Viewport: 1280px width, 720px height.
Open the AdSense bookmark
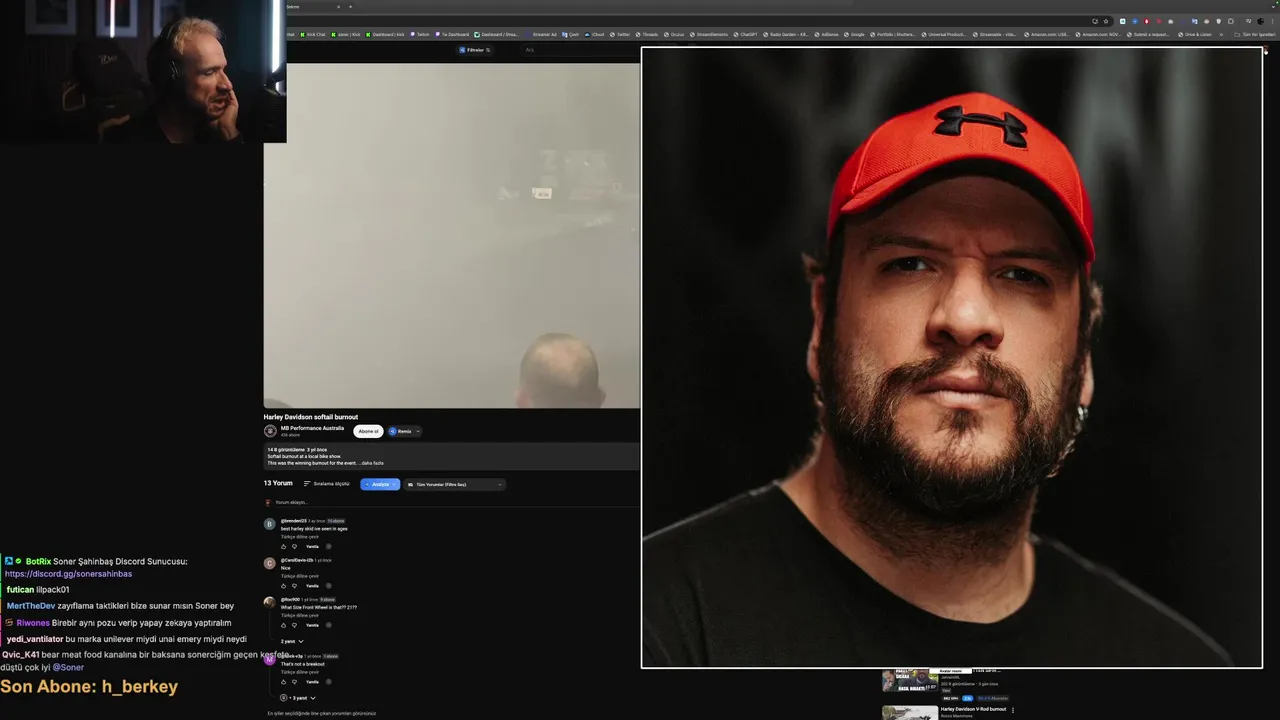pos(824,34)
